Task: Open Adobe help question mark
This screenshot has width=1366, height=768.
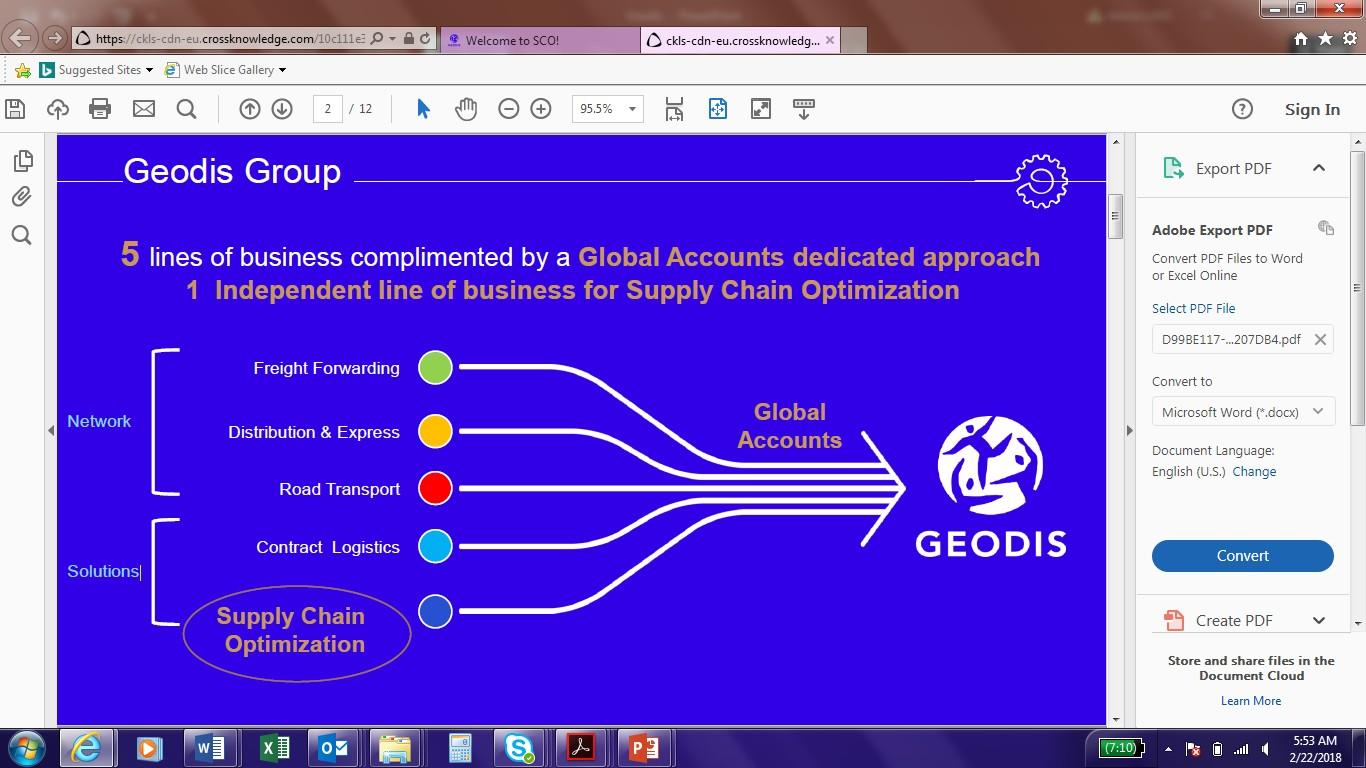Action: coord(1242,109)
